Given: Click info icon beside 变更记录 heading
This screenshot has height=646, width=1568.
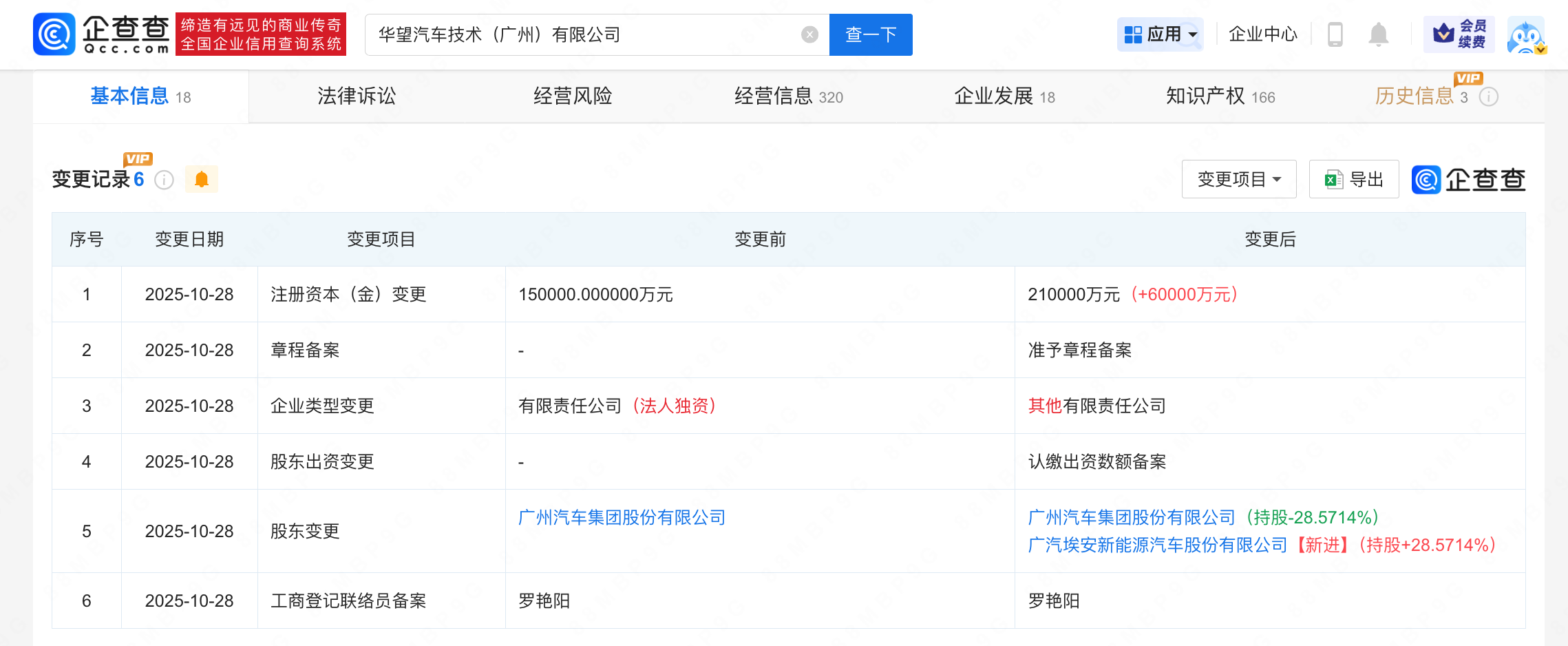Looking at the screenshot, I should tap(164, 180).
